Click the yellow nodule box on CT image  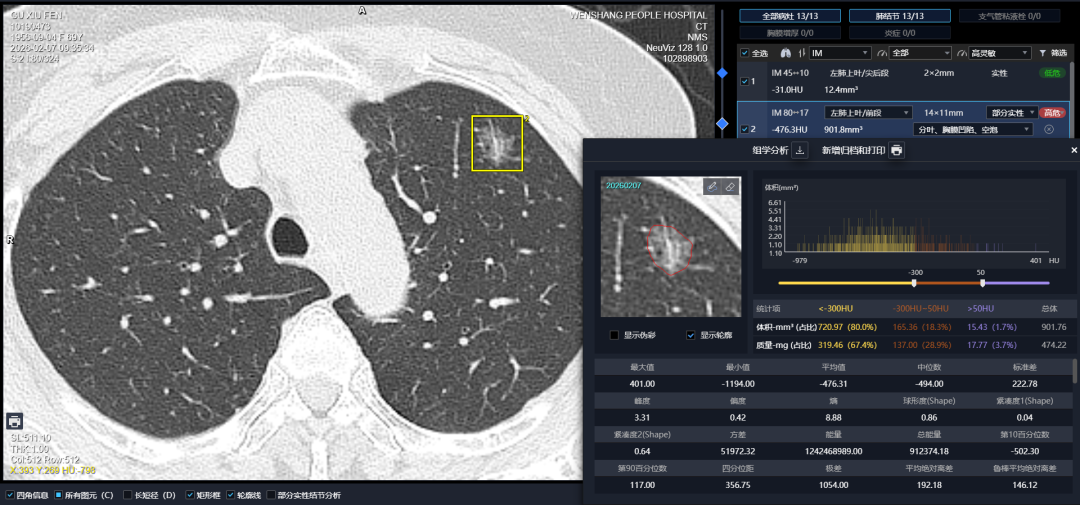[497, 143]
